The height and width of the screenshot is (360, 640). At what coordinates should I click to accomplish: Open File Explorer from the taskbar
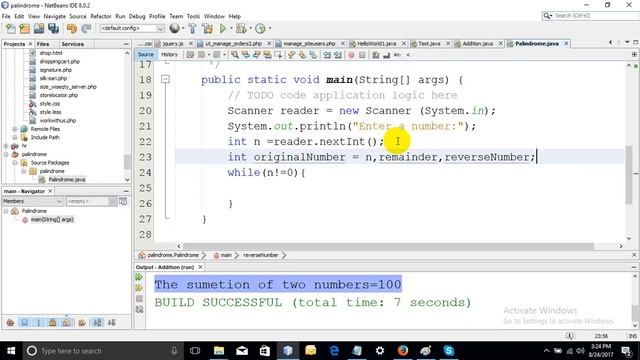(x=219, y=351)
